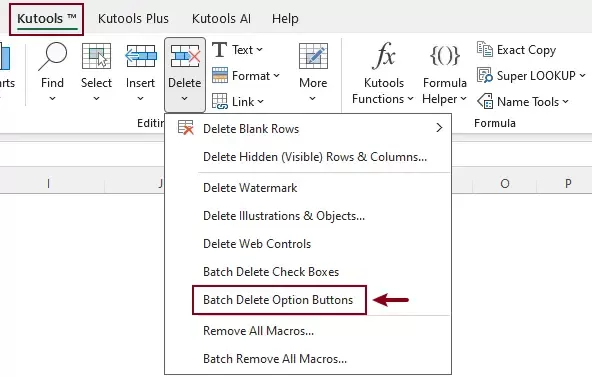Click the Insert rows icon
The width and height of the screenshot is (592, 377).
(140, 56)
